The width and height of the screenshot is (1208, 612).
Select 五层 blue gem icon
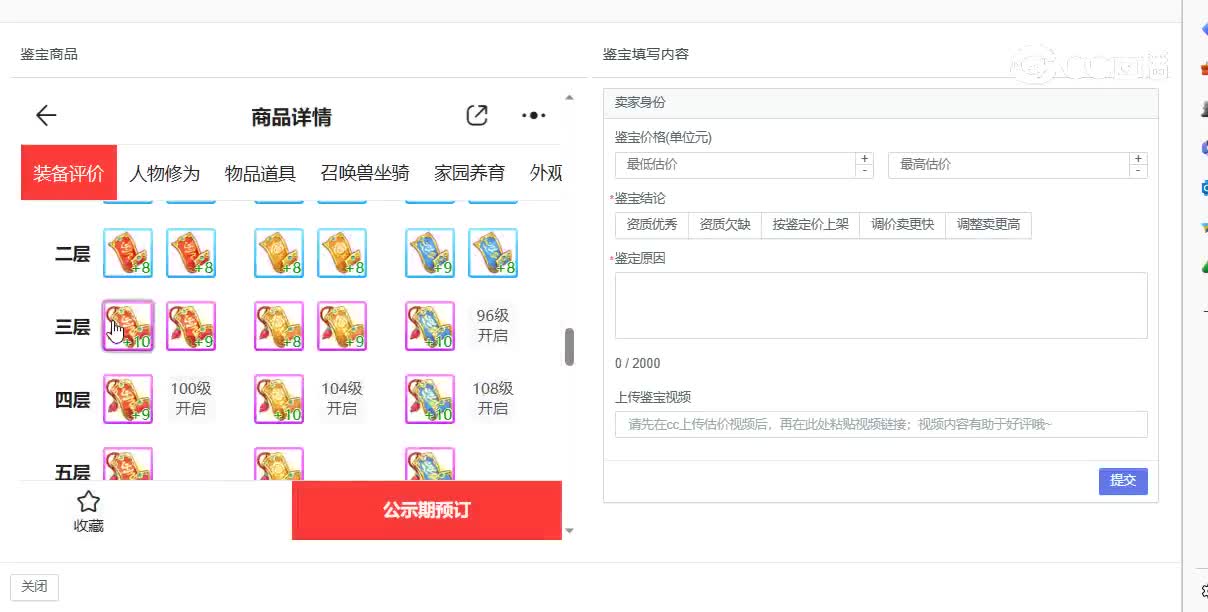(x=430, y=464)
